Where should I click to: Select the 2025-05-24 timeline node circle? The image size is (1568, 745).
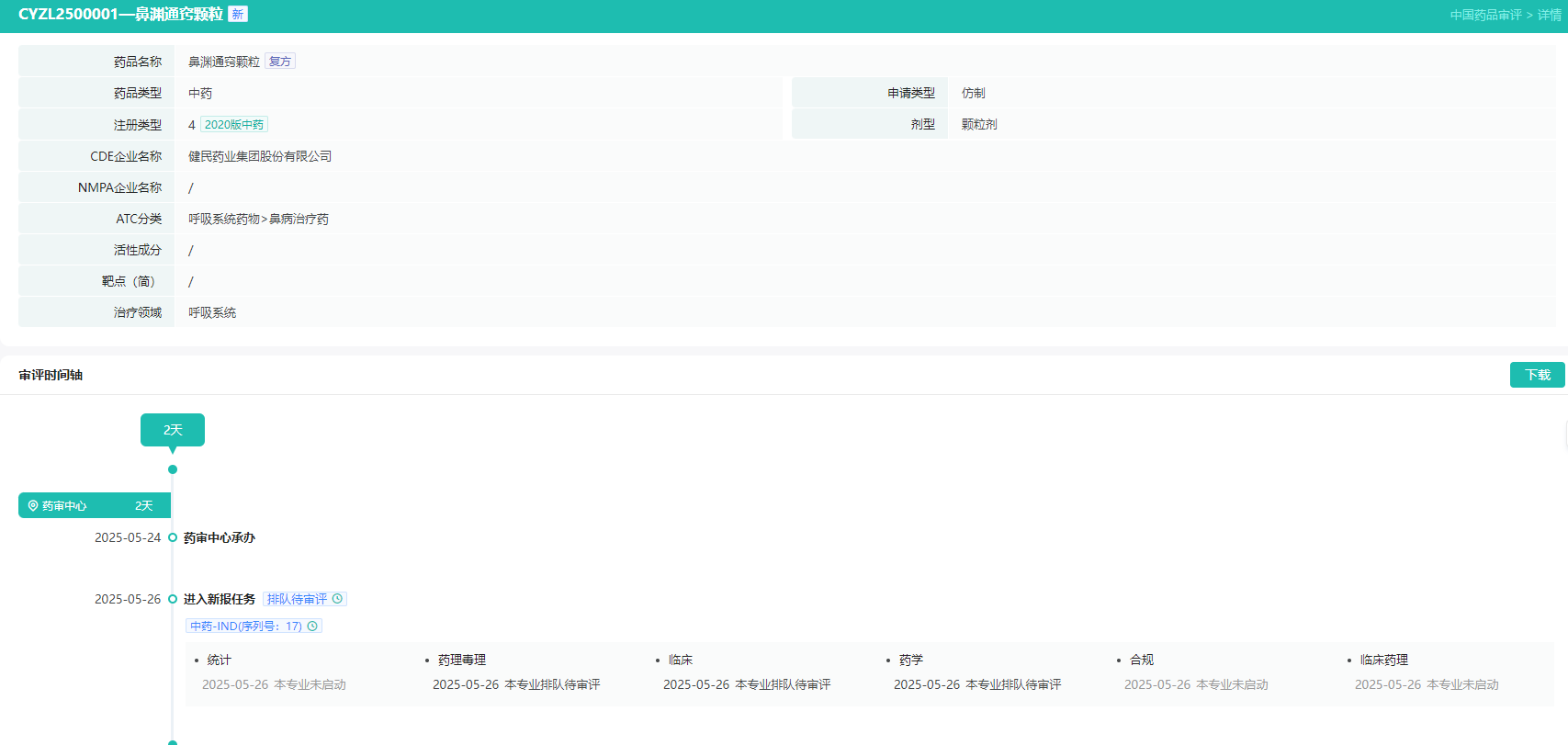(x=173, y=537)
